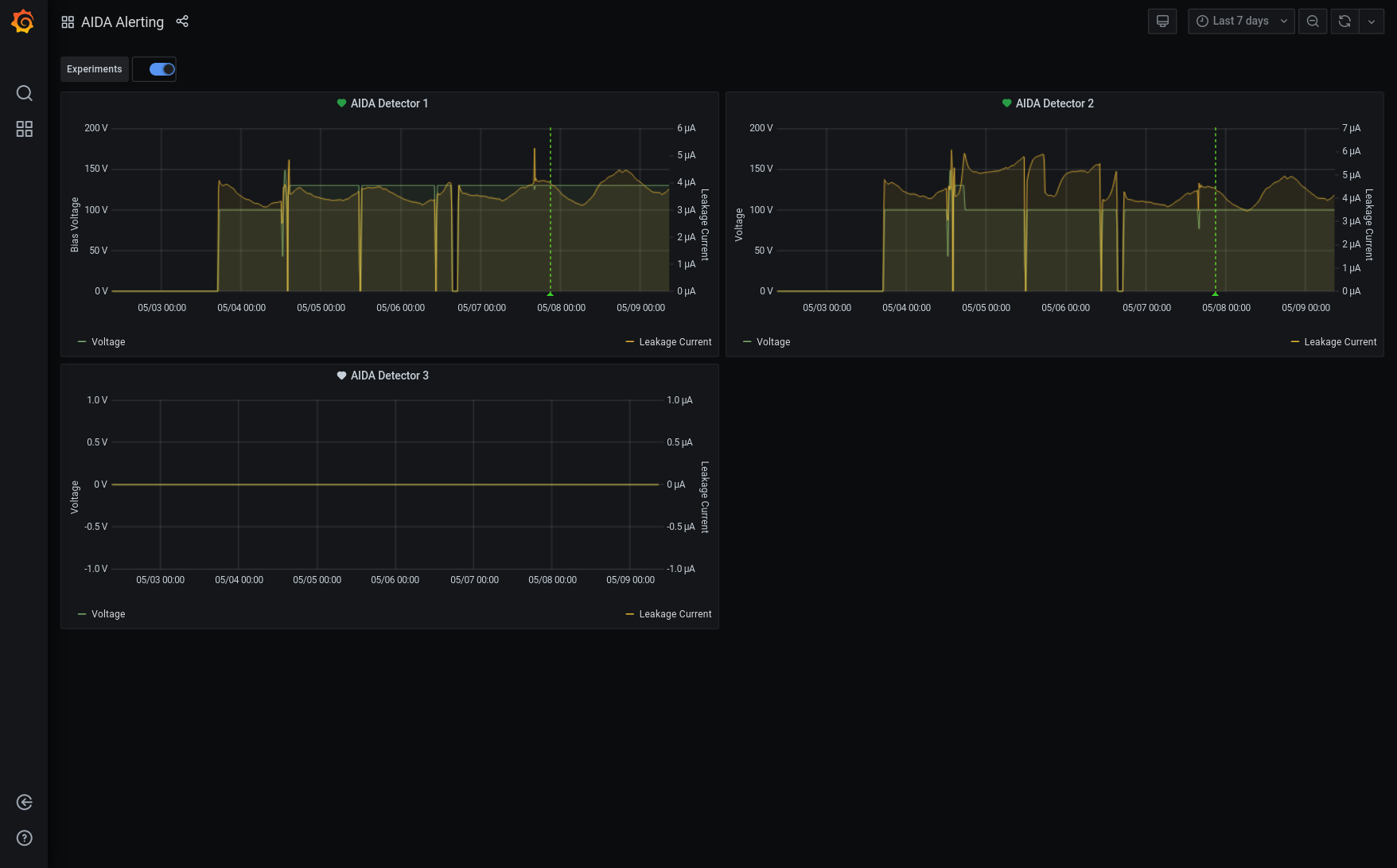1397x868 pixels.
Task: Click the cycle view mode monitor icon
Action: point(1162,21)
